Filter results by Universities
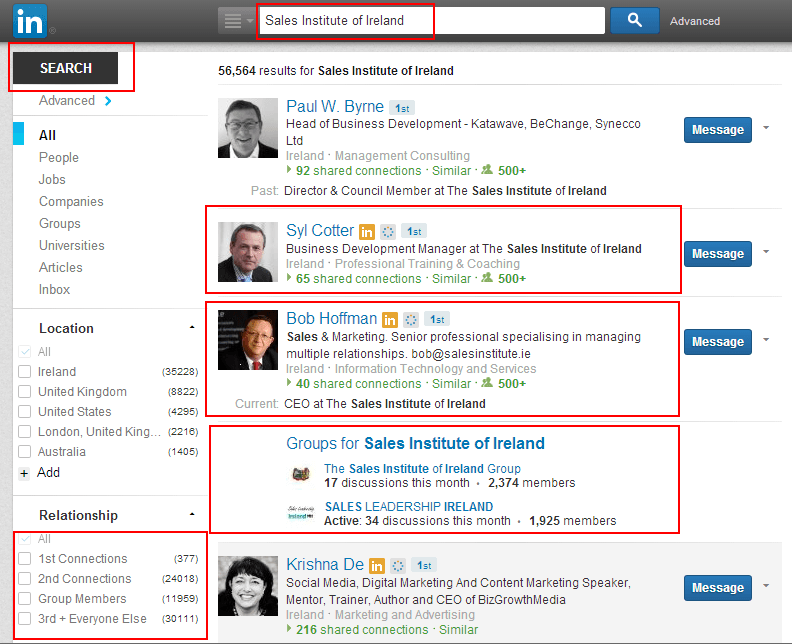The image size is (792, 644). 72,245
